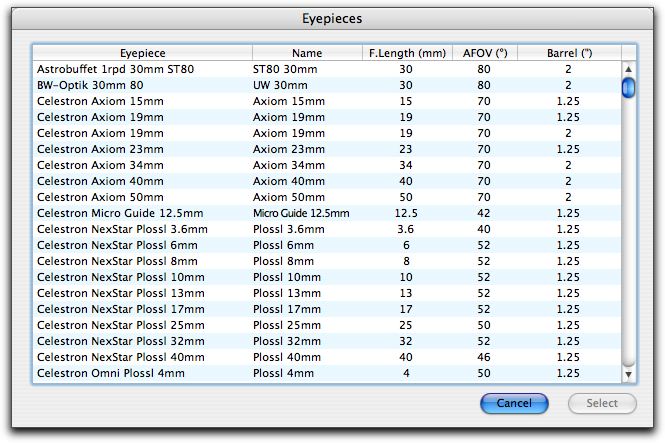665x443 pixels.
Task: Click the Cancel button
Action: 514,404
